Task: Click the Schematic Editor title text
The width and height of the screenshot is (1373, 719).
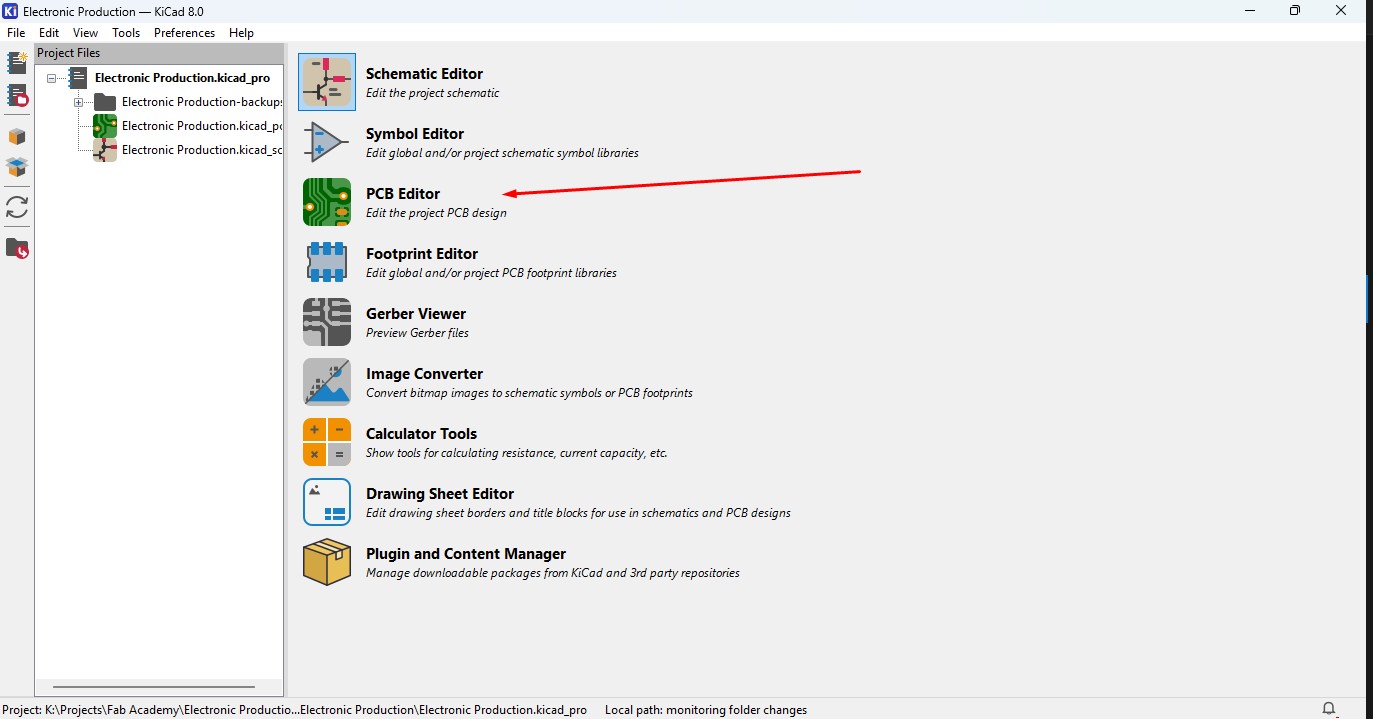Action: point(424,74)
